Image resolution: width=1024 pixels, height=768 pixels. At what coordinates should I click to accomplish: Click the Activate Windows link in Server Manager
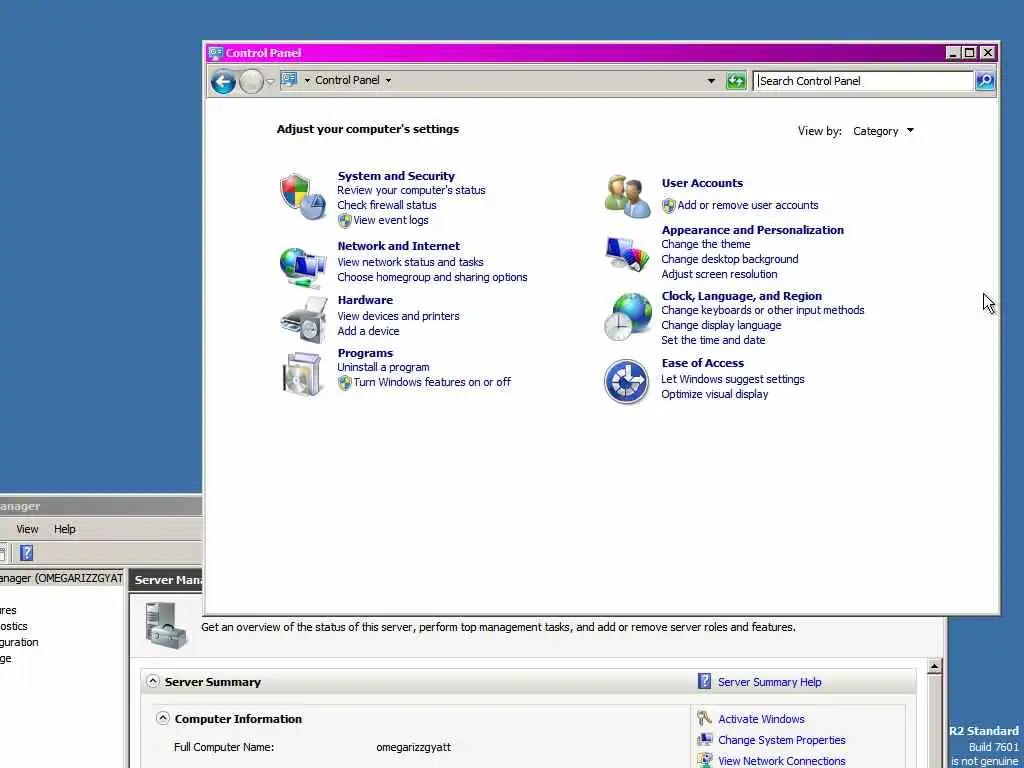(761, 719)
